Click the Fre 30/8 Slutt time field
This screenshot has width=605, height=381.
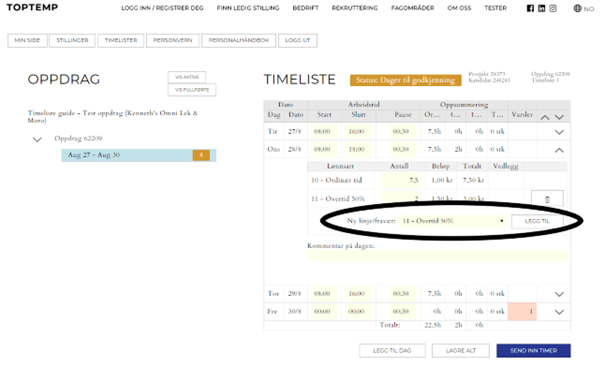click(358, 312)
